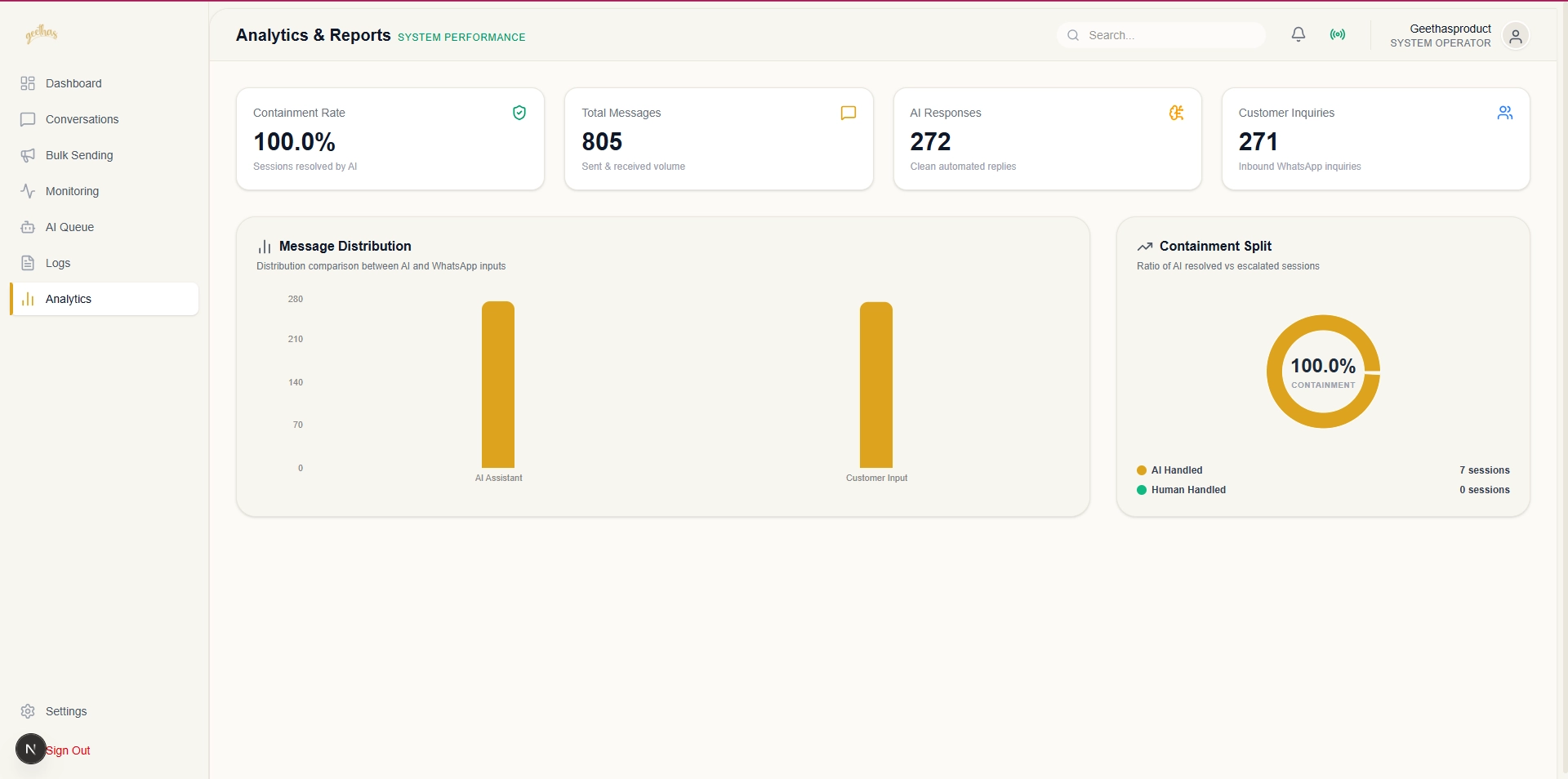This screenshot has height=779, width=1568.
Task: Click the 'Sent & received volume' caption
Action: pyautogui.click(x=633, y=167)
